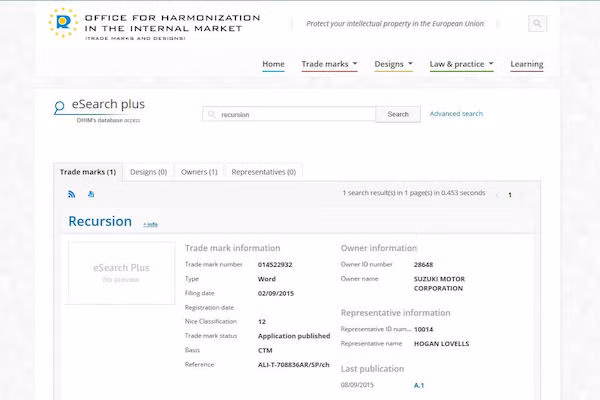The image size is (600, 400).
Task: Switch to the Representatives (0) tab
Action: tap(263, 172)
